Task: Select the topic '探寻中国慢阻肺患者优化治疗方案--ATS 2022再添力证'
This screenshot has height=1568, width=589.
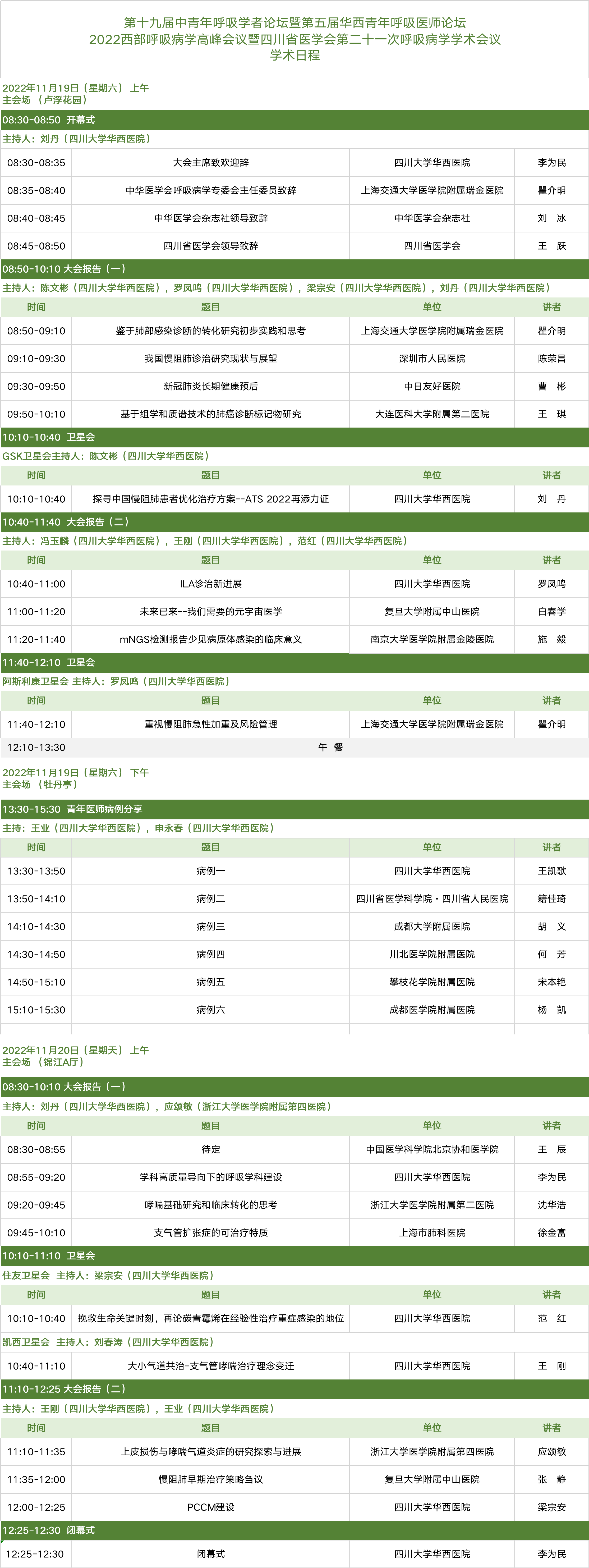Action: (x=210, y=499)
